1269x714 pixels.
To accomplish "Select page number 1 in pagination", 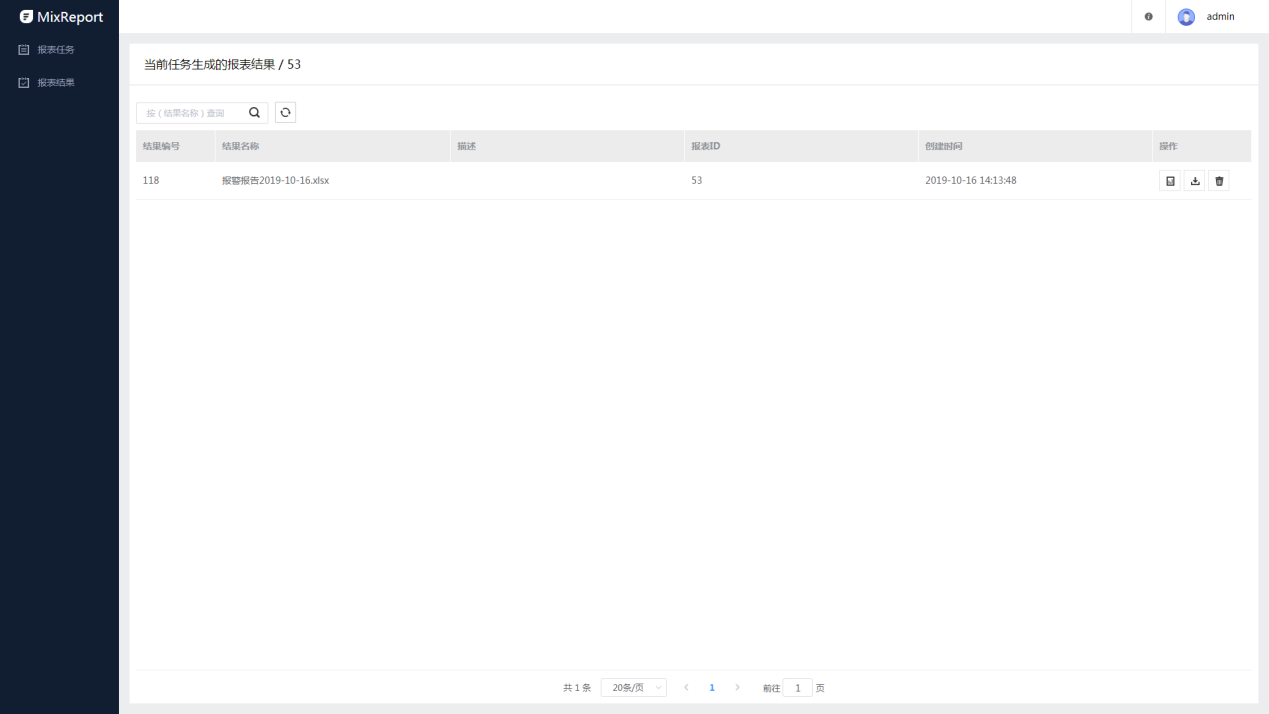I will pyautogui.click(x=712, y=688).
